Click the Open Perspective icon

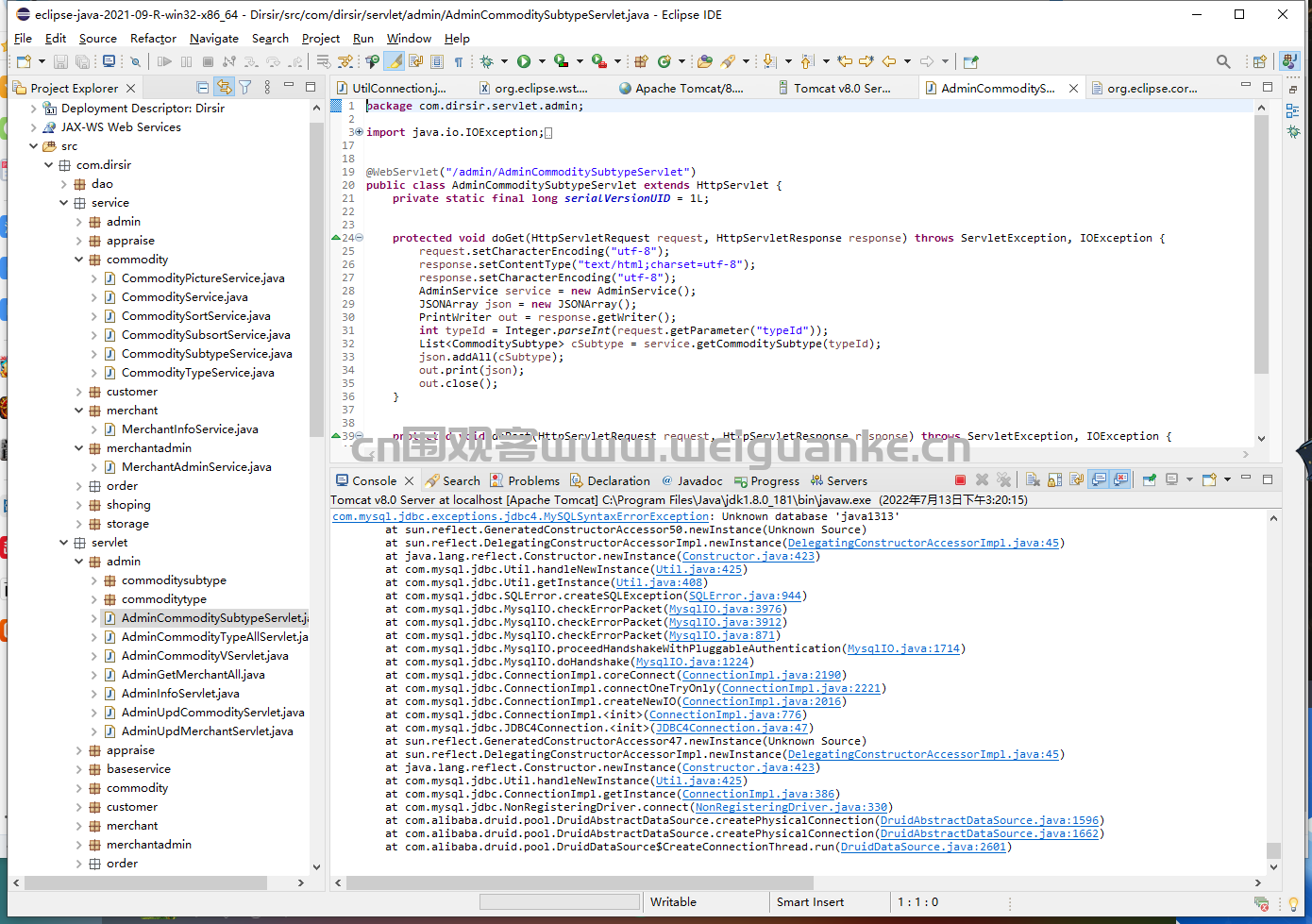click(1259, 61)
